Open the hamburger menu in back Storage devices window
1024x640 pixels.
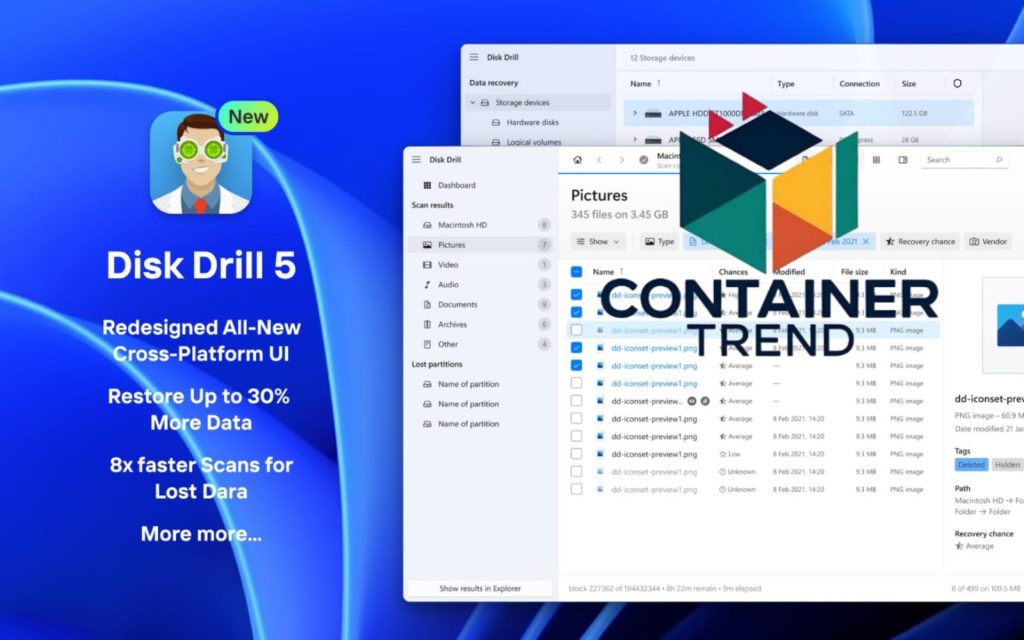pos(473,57)
